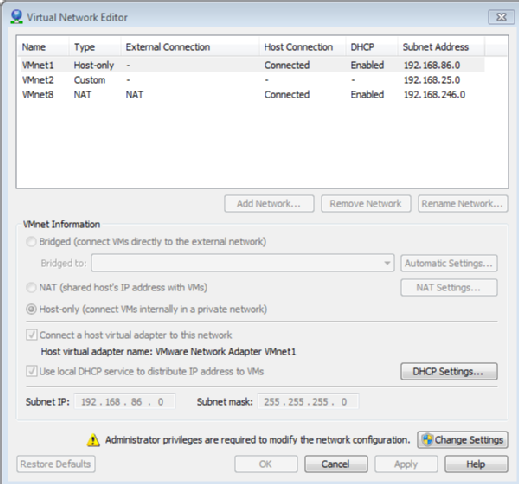Image resolution: width=519 pixels, height=484 pixels.
Task: Sort list by Name column header
Action: click(x=42, y=47)
